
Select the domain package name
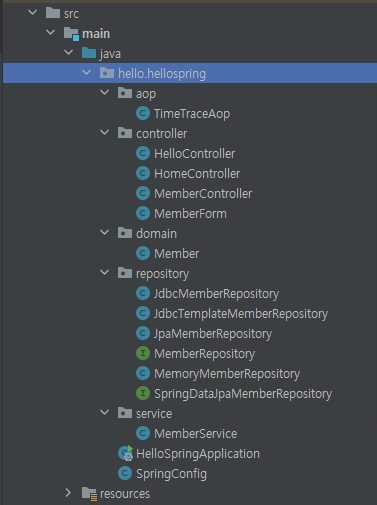(156, 234)
